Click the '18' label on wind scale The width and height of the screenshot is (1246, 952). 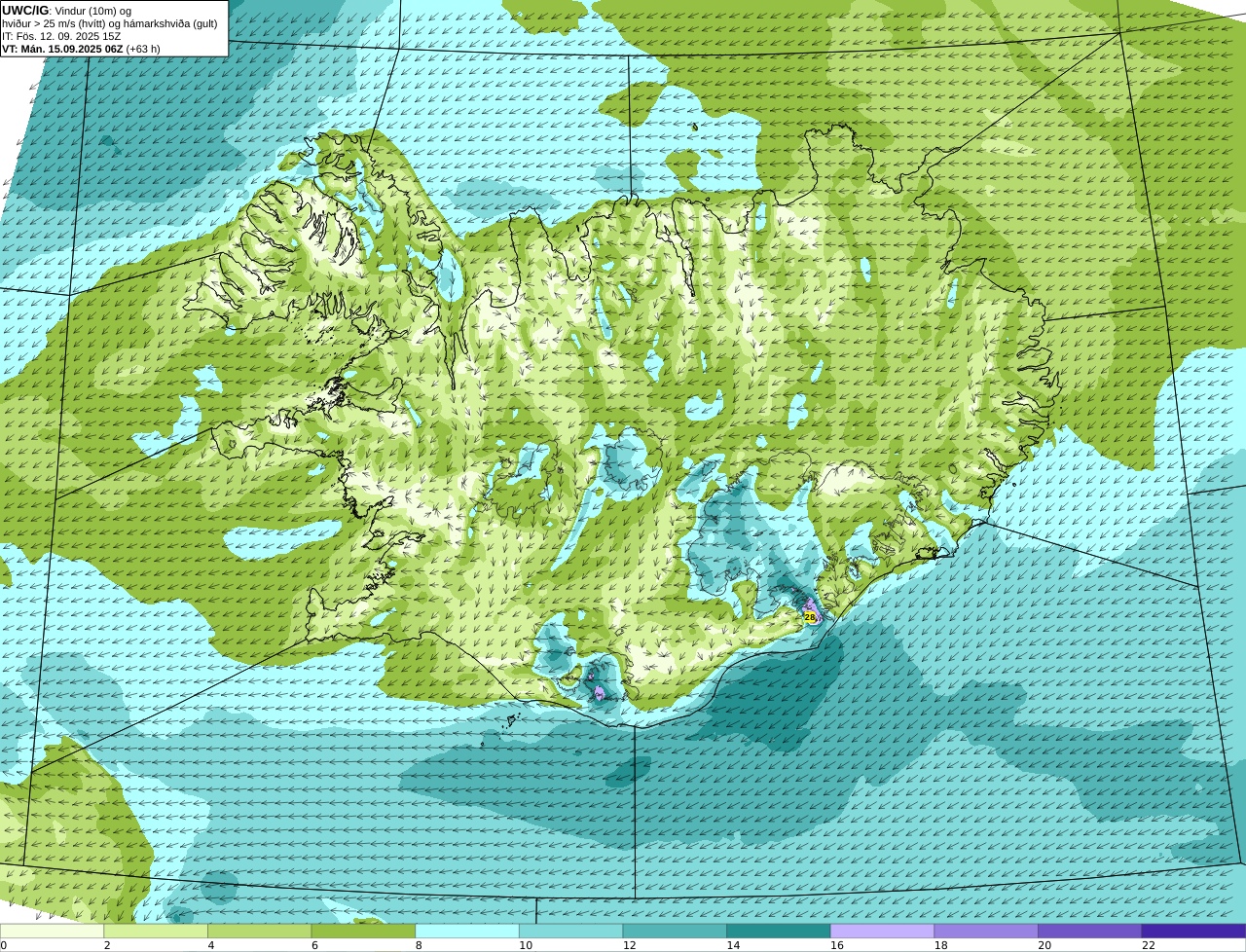[941, 945]
